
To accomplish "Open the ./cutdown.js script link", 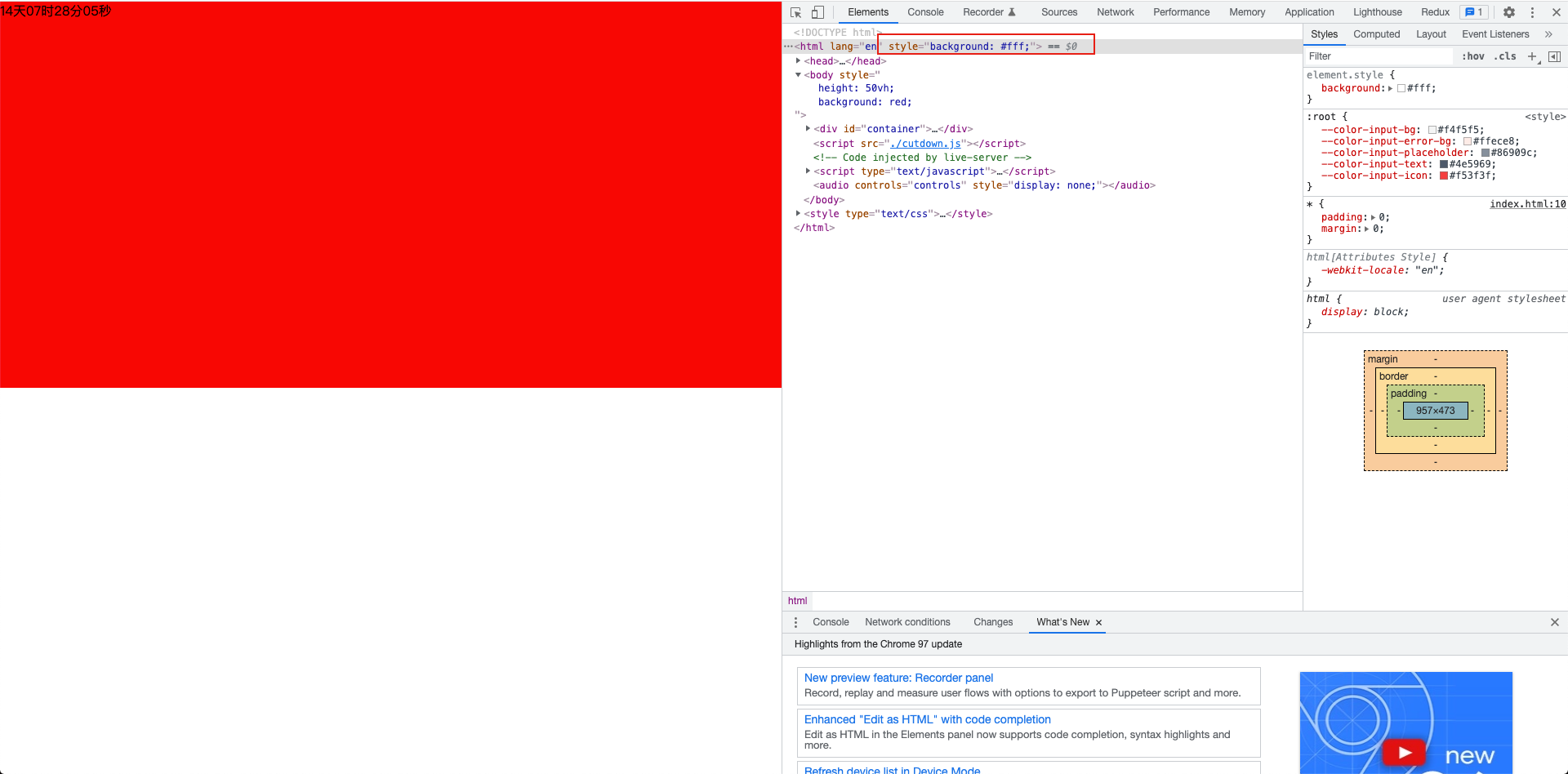I will (x=925, y=144).
